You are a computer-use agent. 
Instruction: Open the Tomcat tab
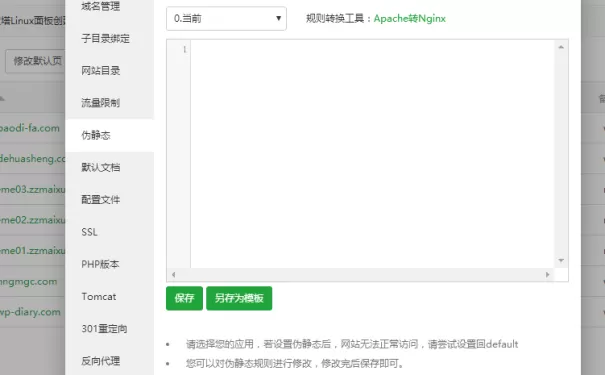tap(99, 296)
